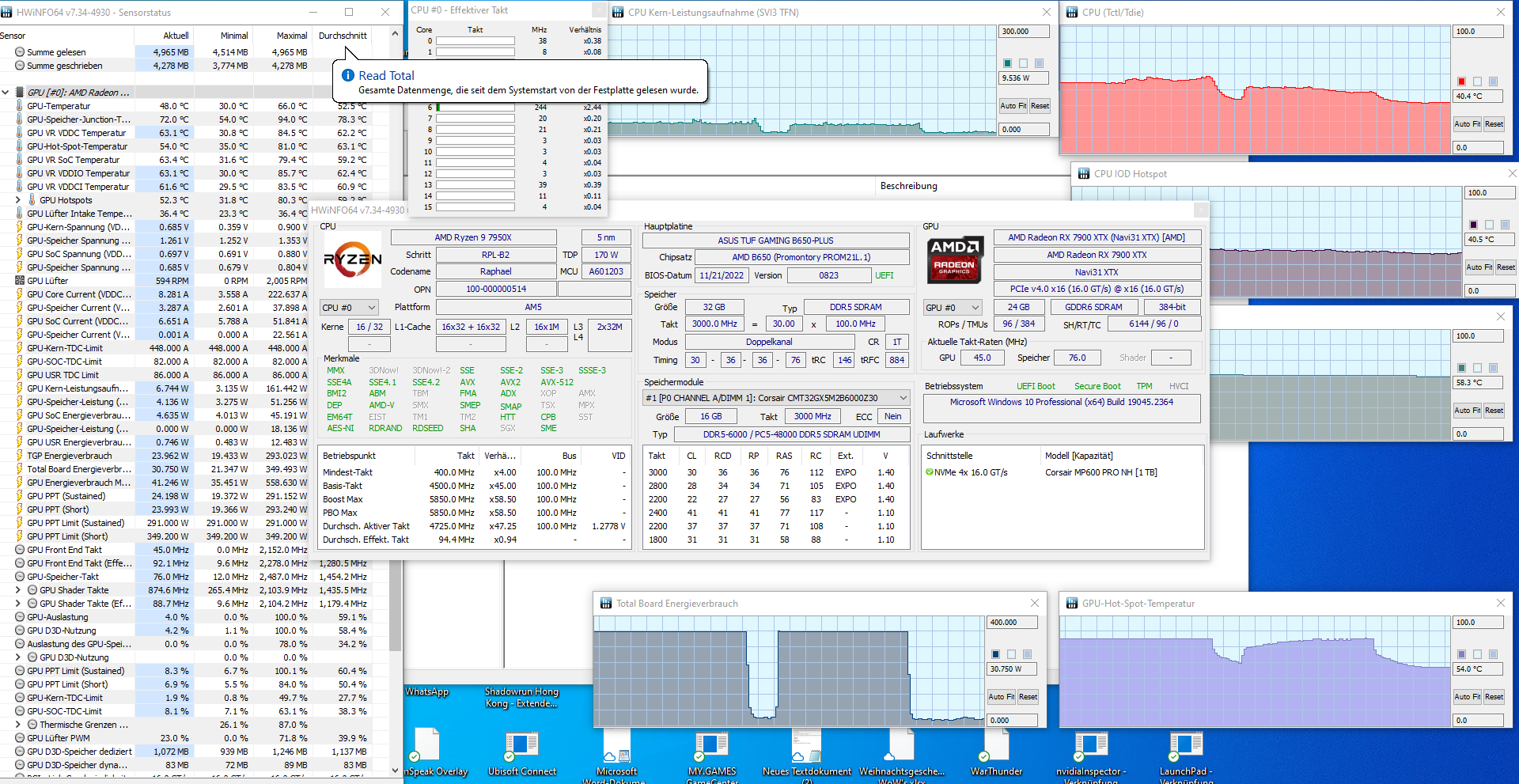Image resolution: width=1519 pixels, height=784 pixels.
Task: Click the Ryzen CPU logo
Action: point(353,259)
